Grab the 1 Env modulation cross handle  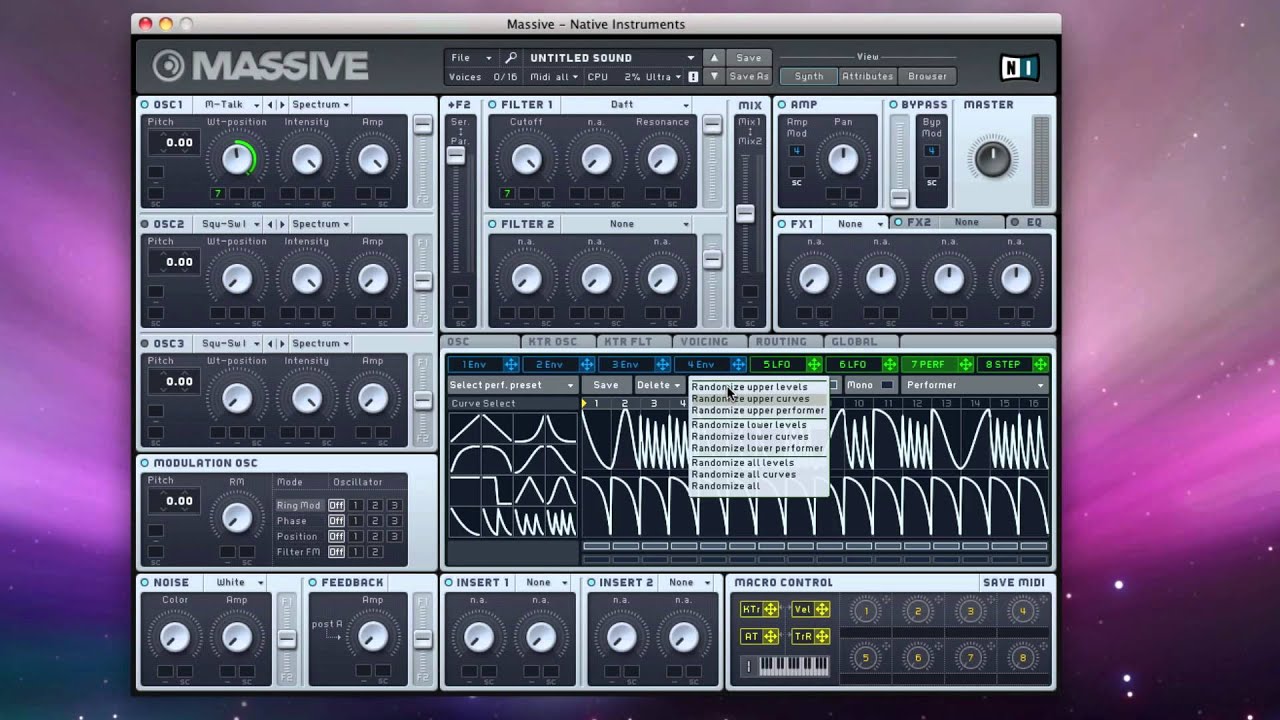pos(510,365)
